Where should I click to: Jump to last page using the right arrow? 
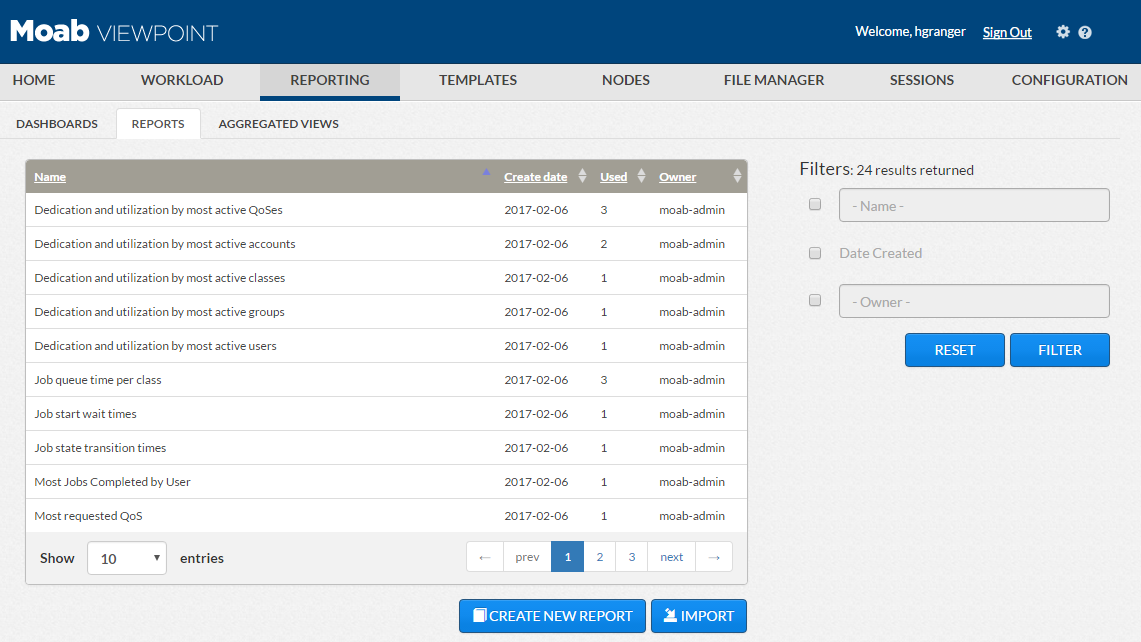pyautogui.click(x=713, y=556)
